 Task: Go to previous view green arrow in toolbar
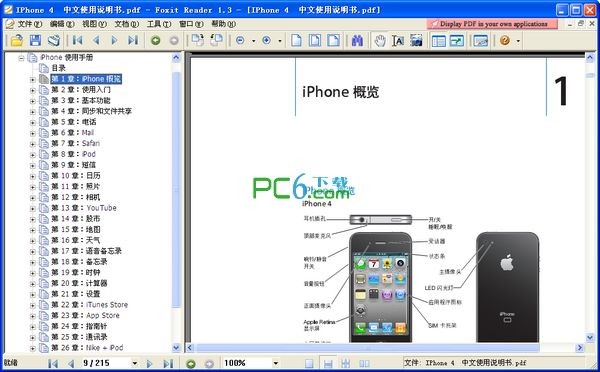[x=155, y=40]
